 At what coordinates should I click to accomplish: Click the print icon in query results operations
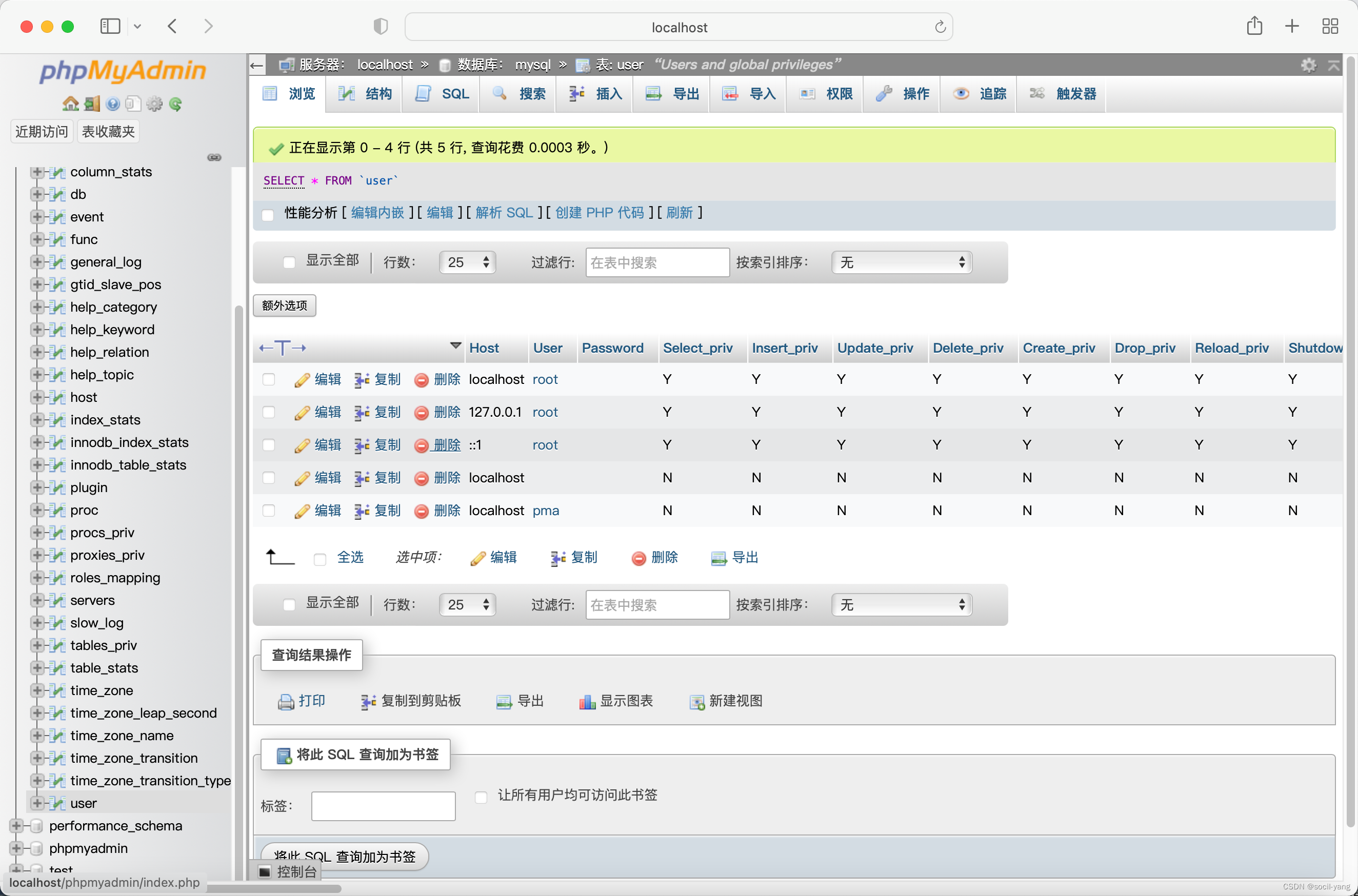pyautogui.click(x=285, y=701)
